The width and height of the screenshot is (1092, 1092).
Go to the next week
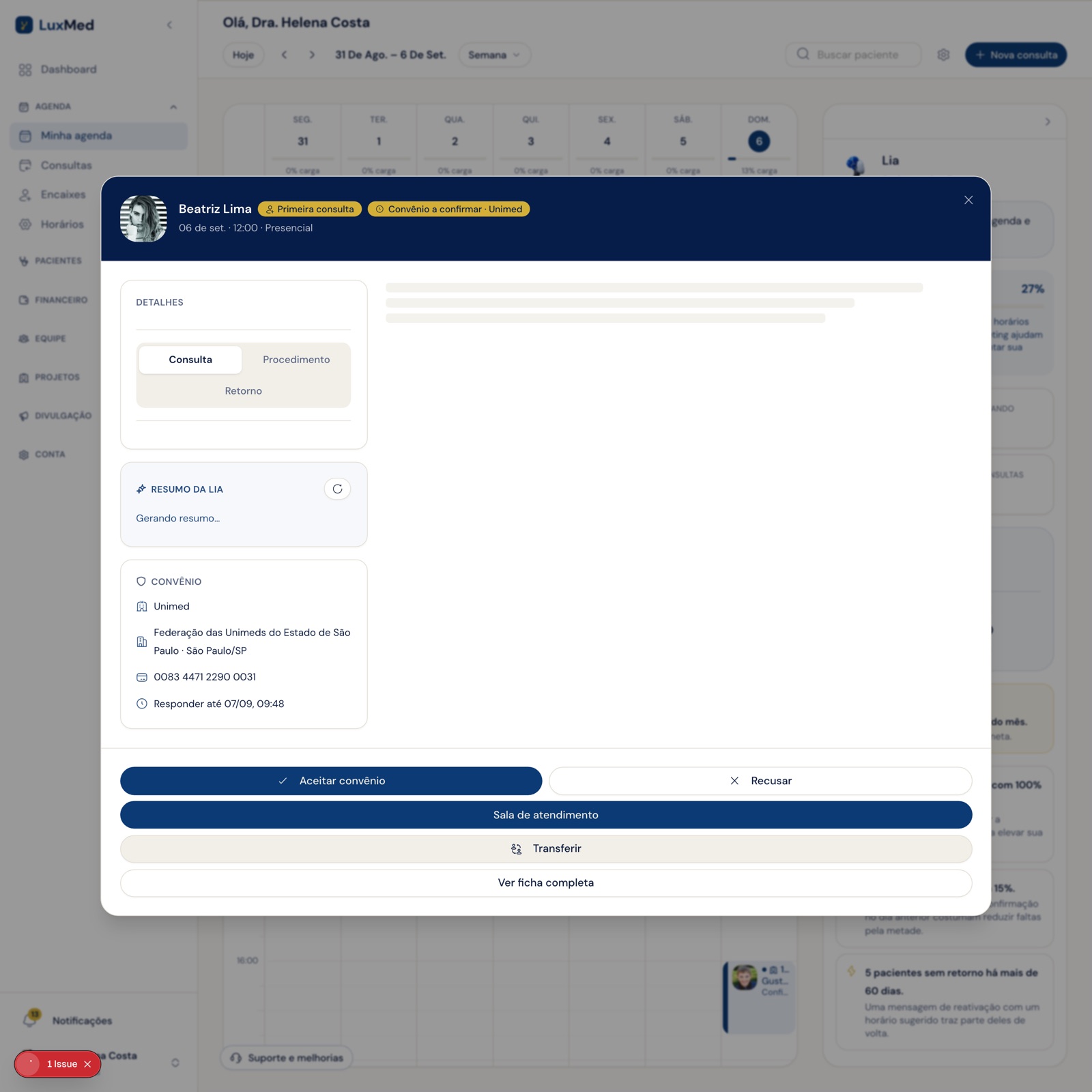pos(312,55)
